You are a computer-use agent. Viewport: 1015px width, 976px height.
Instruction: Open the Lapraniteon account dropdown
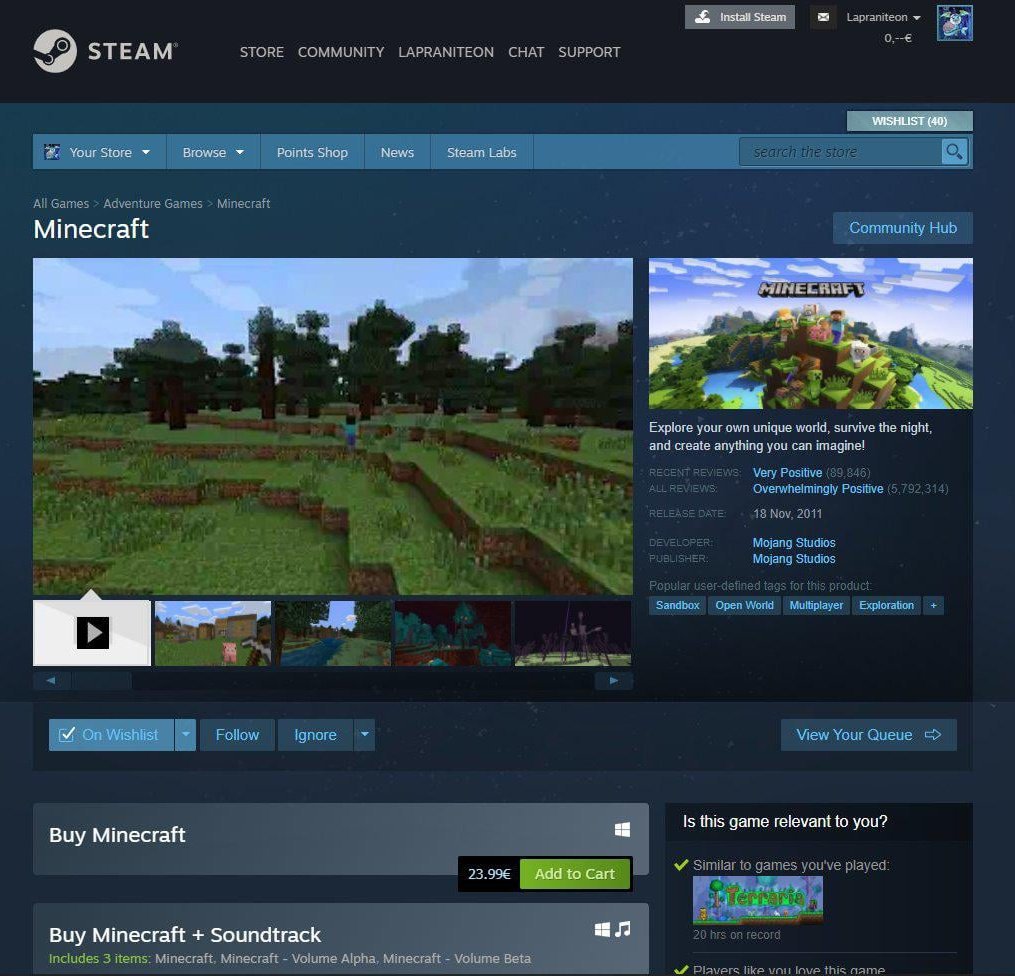coord(883,17)
